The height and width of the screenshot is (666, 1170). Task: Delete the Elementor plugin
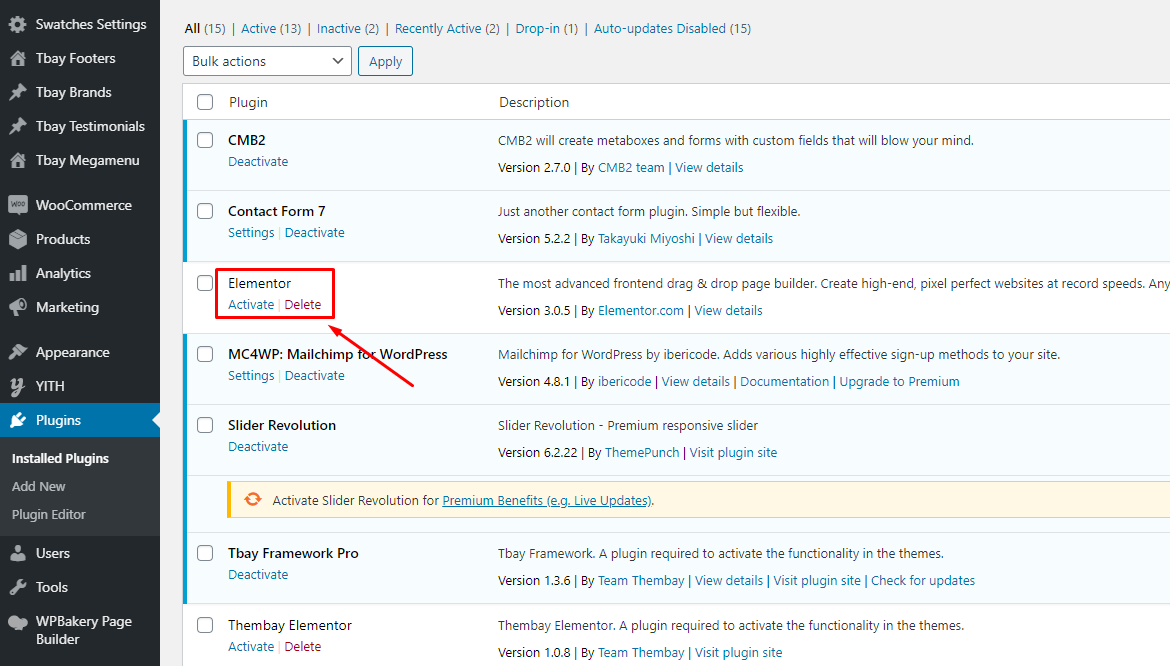click(x=302, y=304)
